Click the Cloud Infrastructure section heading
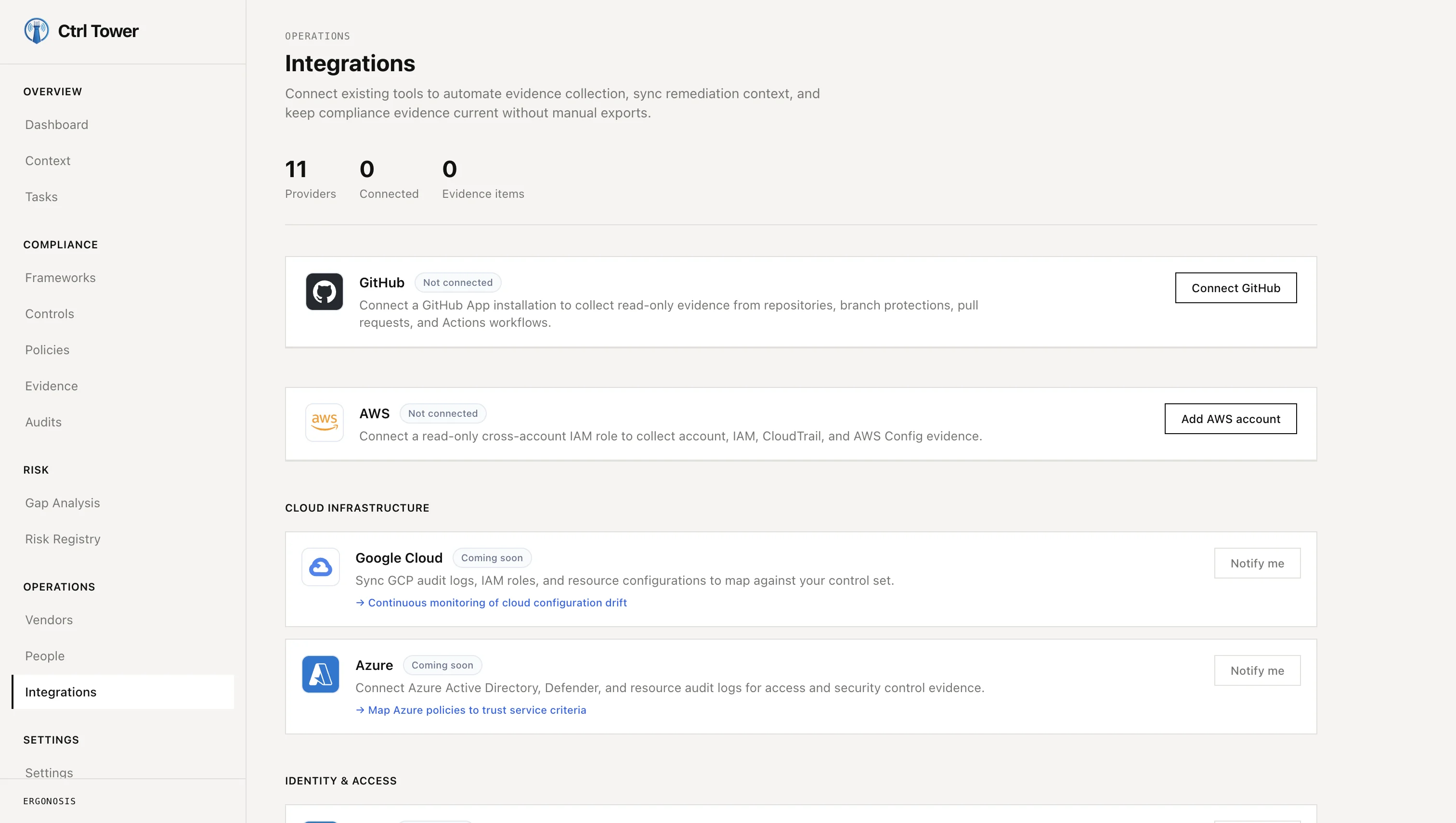Screen dimensions: 1456x823 click(357, 508)
